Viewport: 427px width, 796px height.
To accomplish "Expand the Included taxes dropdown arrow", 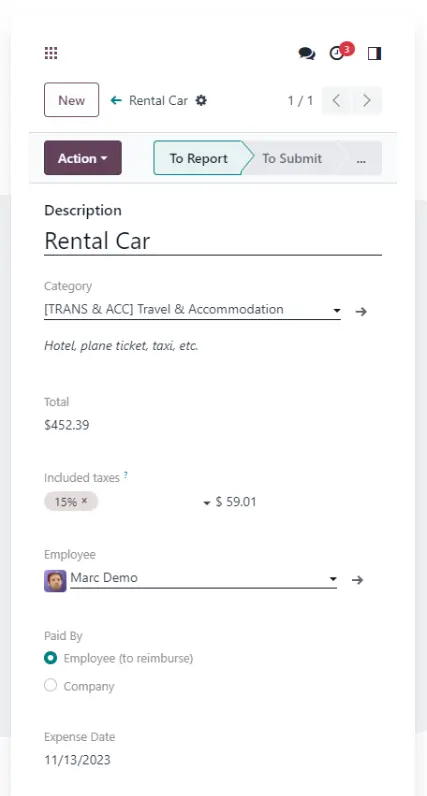I will pyautogui.click(x=206, y=503).
